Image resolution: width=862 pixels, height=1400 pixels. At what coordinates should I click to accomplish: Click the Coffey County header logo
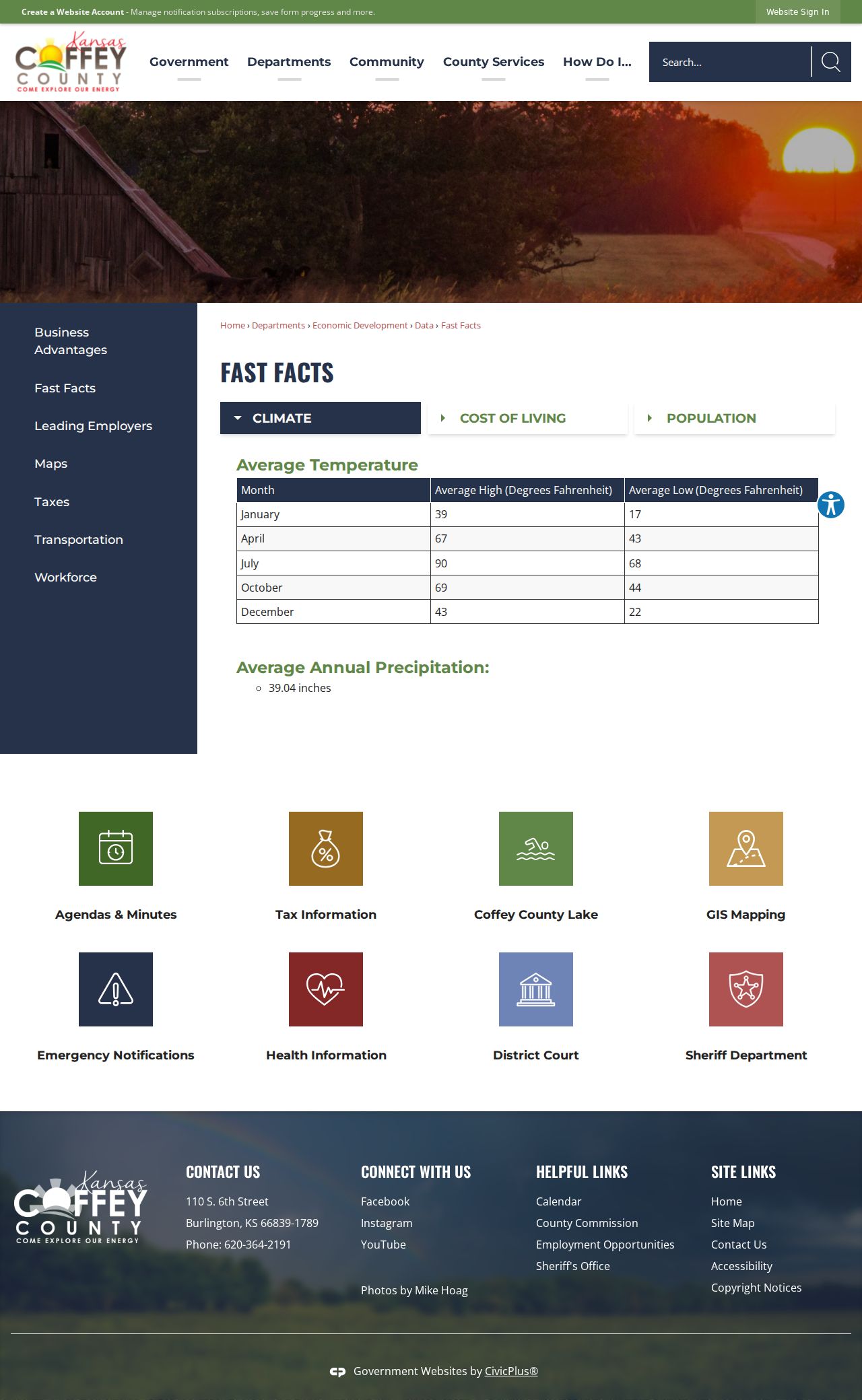coord(71,62)
